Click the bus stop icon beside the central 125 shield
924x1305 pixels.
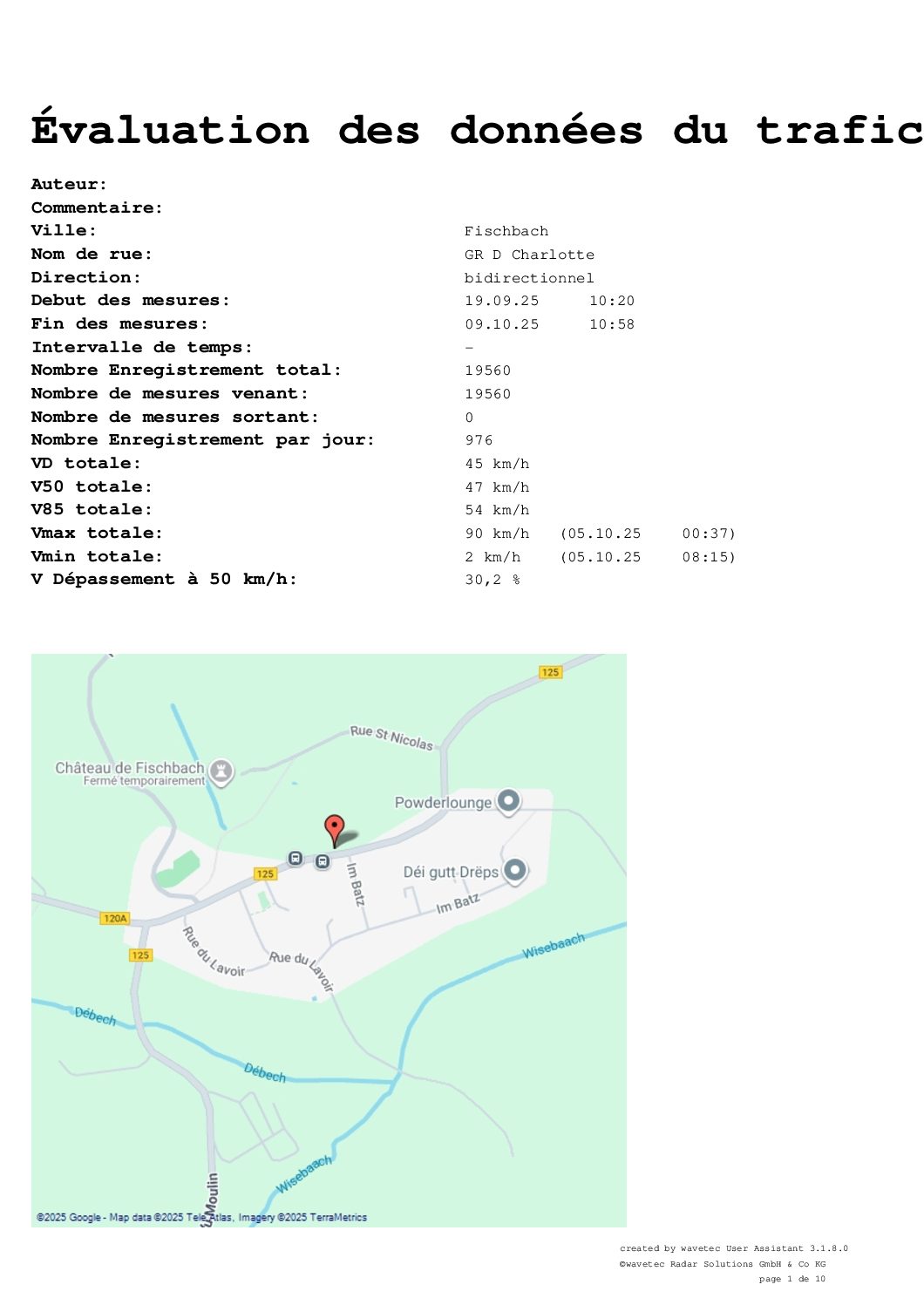point(296,859)
